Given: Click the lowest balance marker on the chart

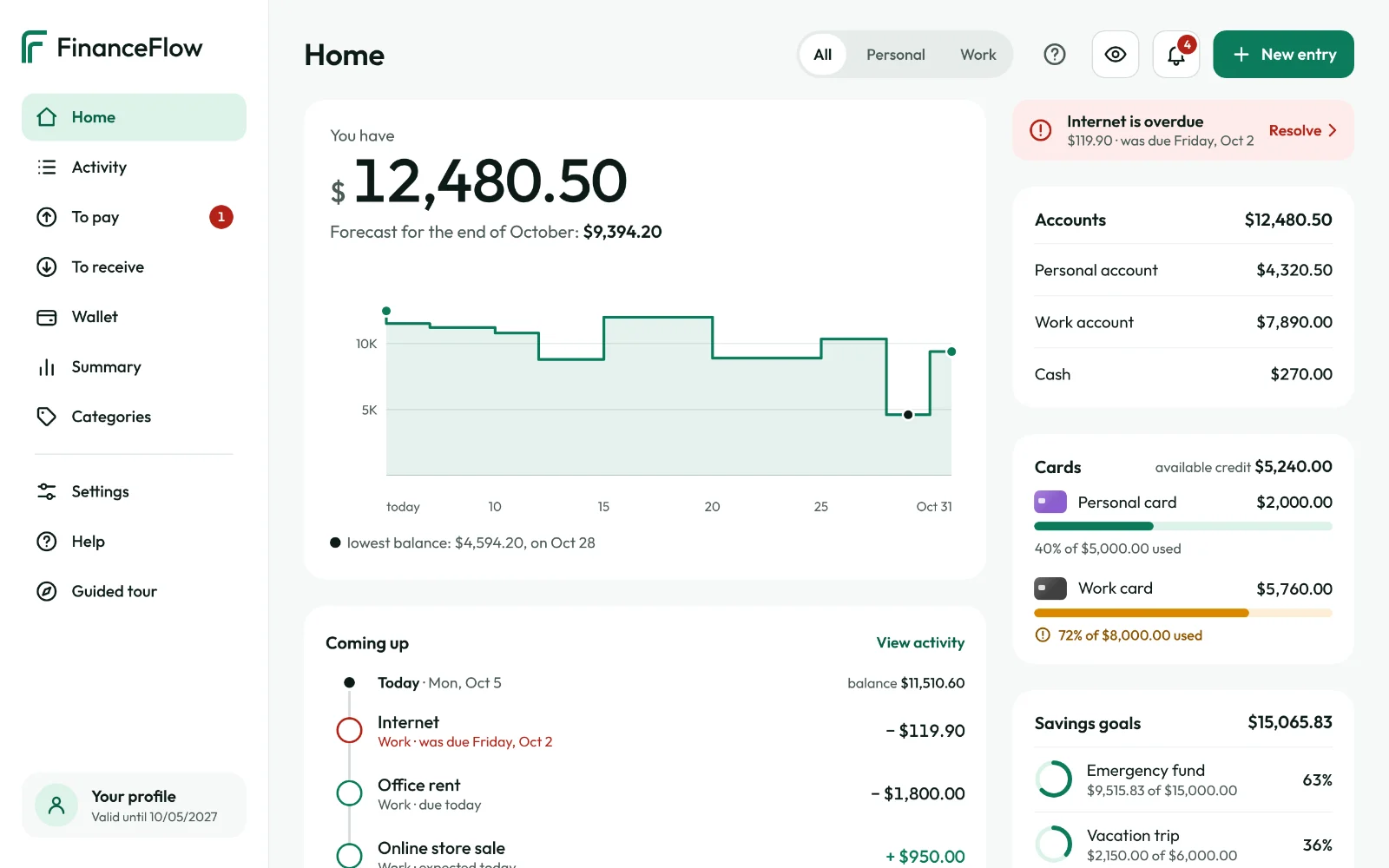Looking at the screenshot, I should (x=908, y=415).
